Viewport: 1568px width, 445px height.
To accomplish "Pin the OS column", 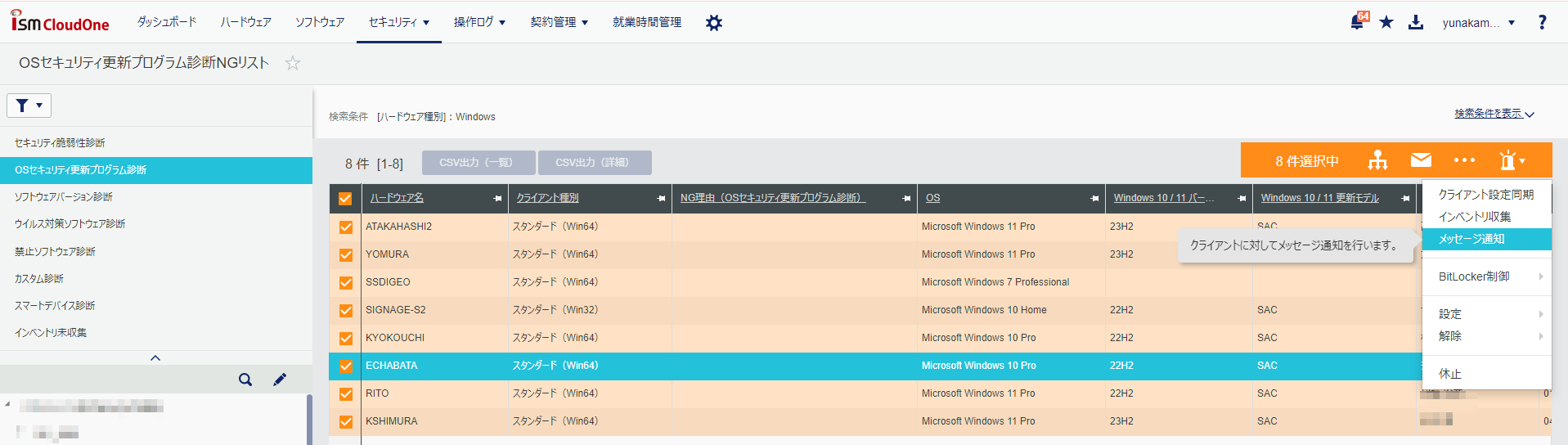I will coord(1094,199).
